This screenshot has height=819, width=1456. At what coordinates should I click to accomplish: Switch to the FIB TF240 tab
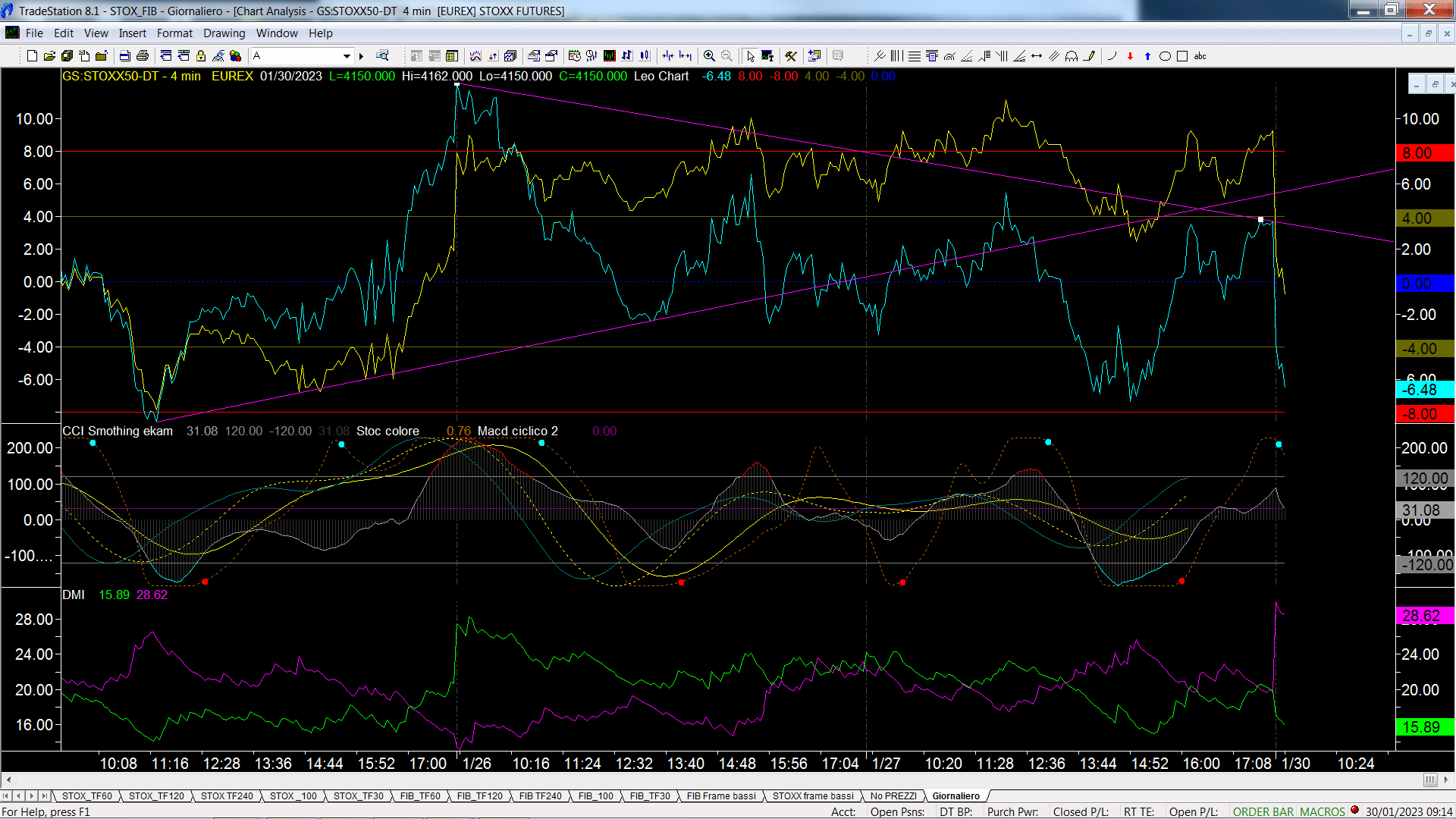tap(541, 796)
